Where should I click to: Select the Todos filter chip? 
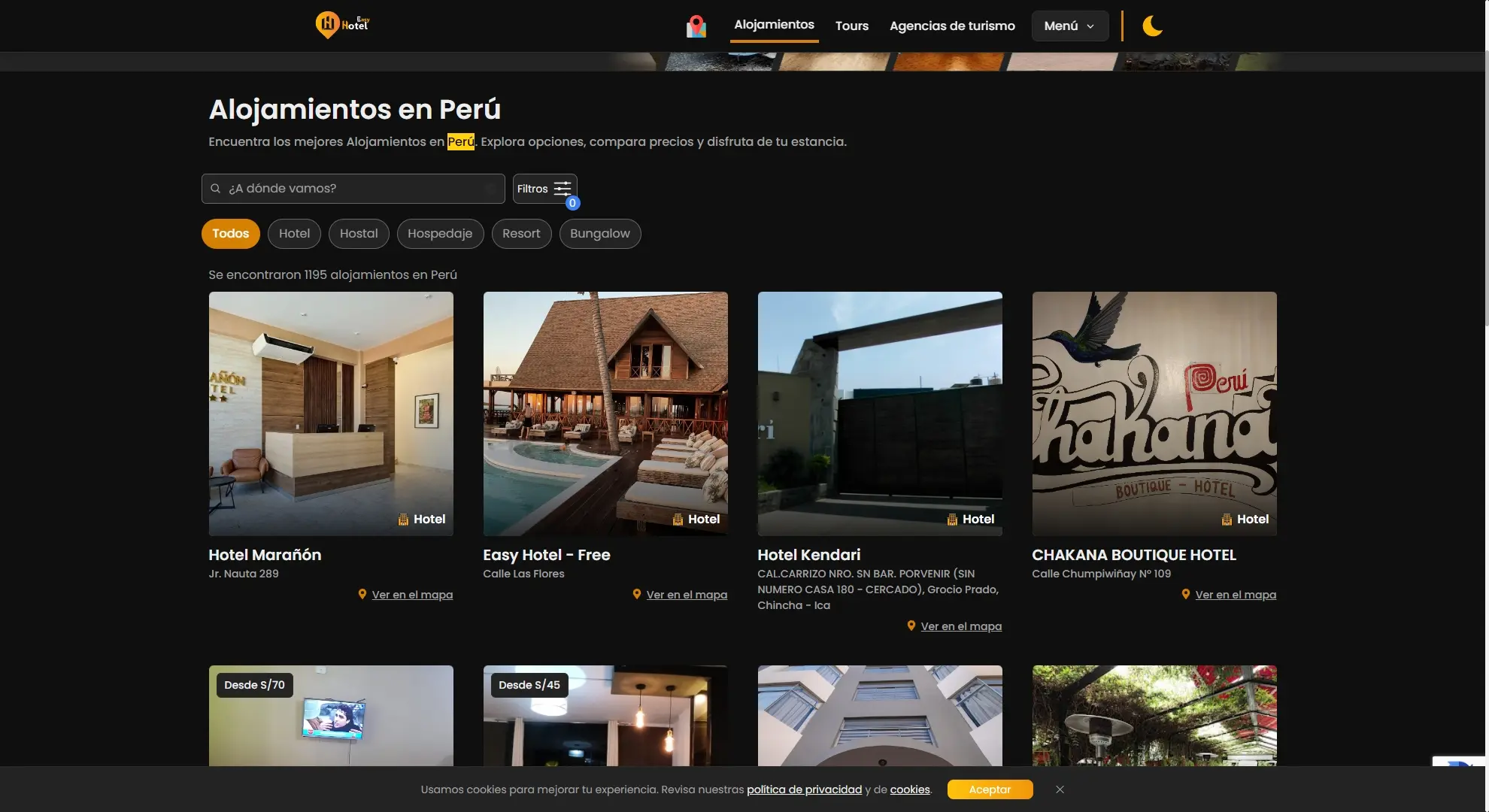tap(230, 233)
